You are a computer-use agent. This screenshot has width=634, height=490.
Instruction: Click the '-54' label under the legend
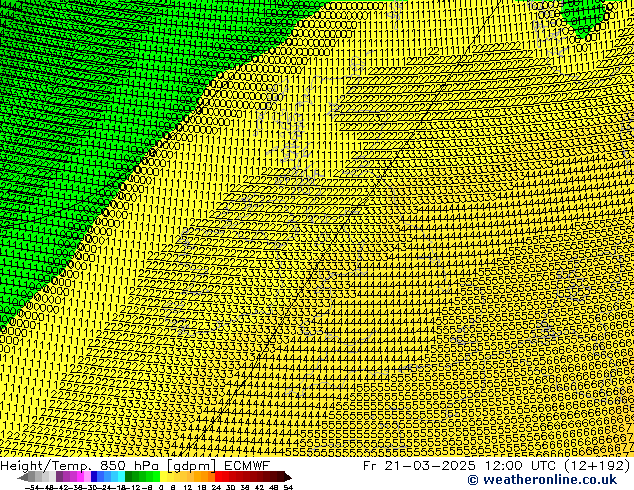tap(32, 487)
